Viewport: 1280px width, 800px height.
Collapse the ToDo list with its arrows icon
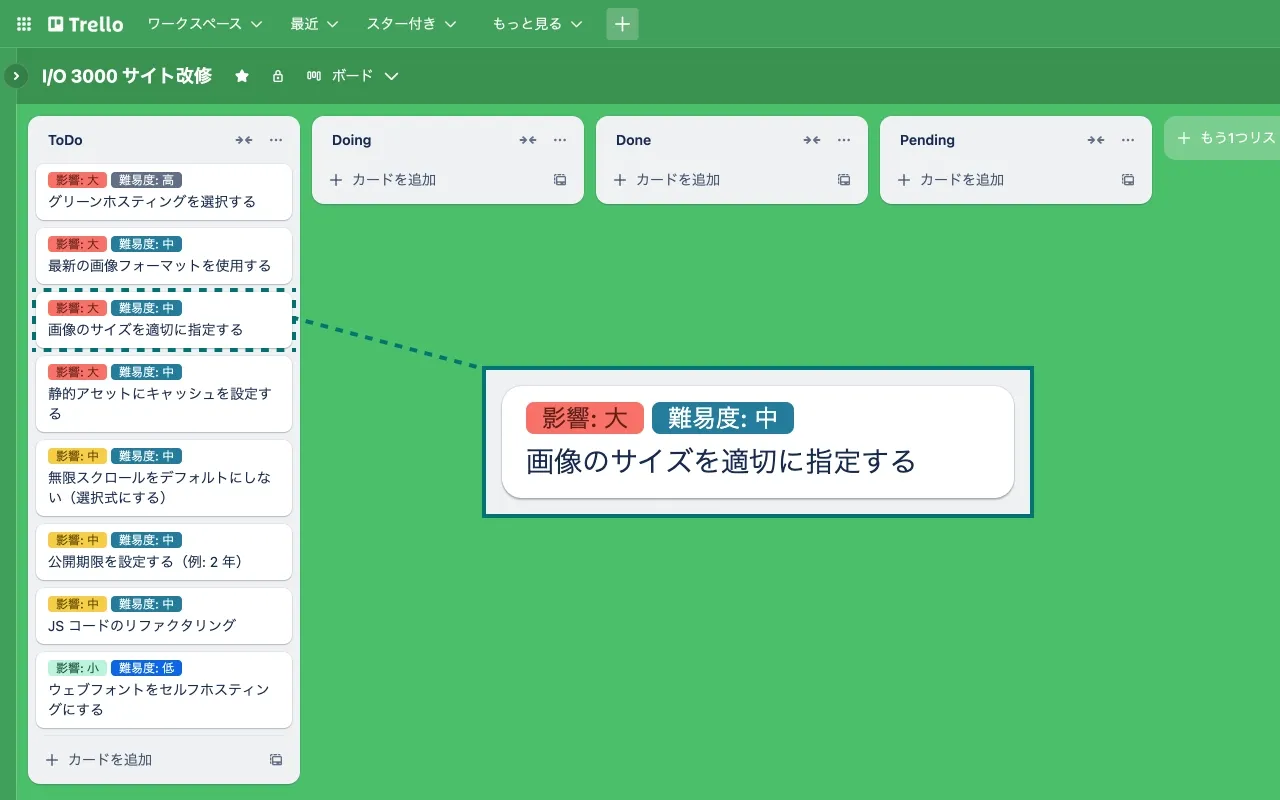tap(244, 140)
